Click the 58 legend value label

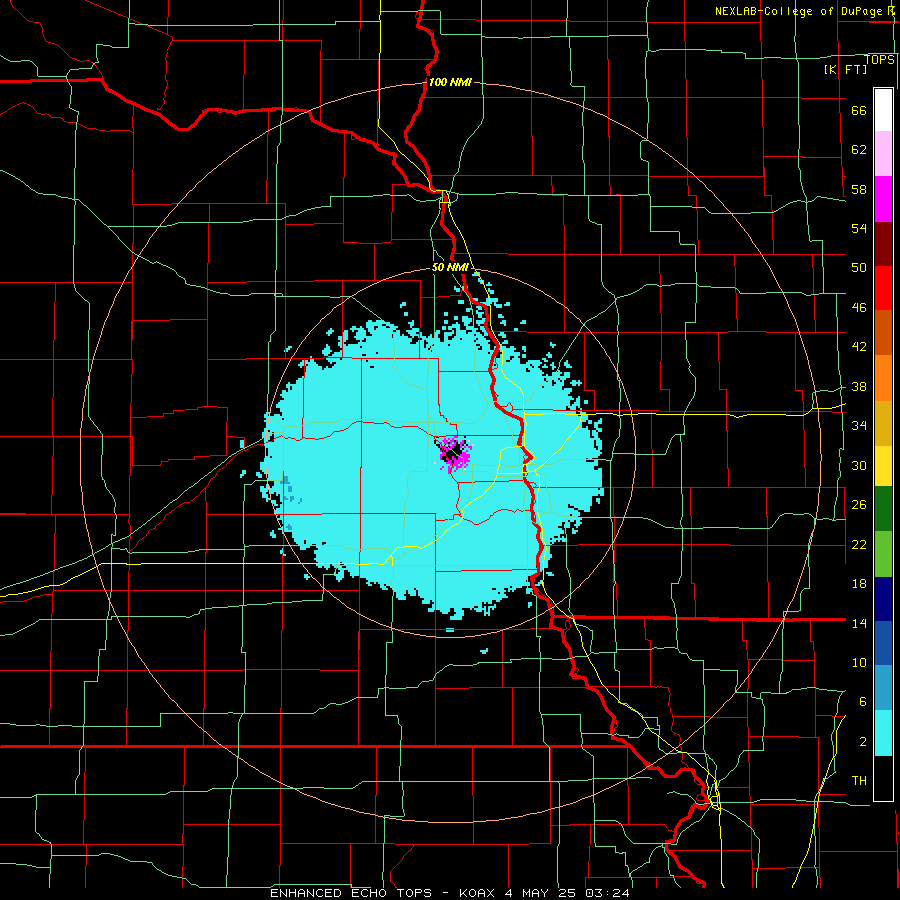click(x=859, y=189)
